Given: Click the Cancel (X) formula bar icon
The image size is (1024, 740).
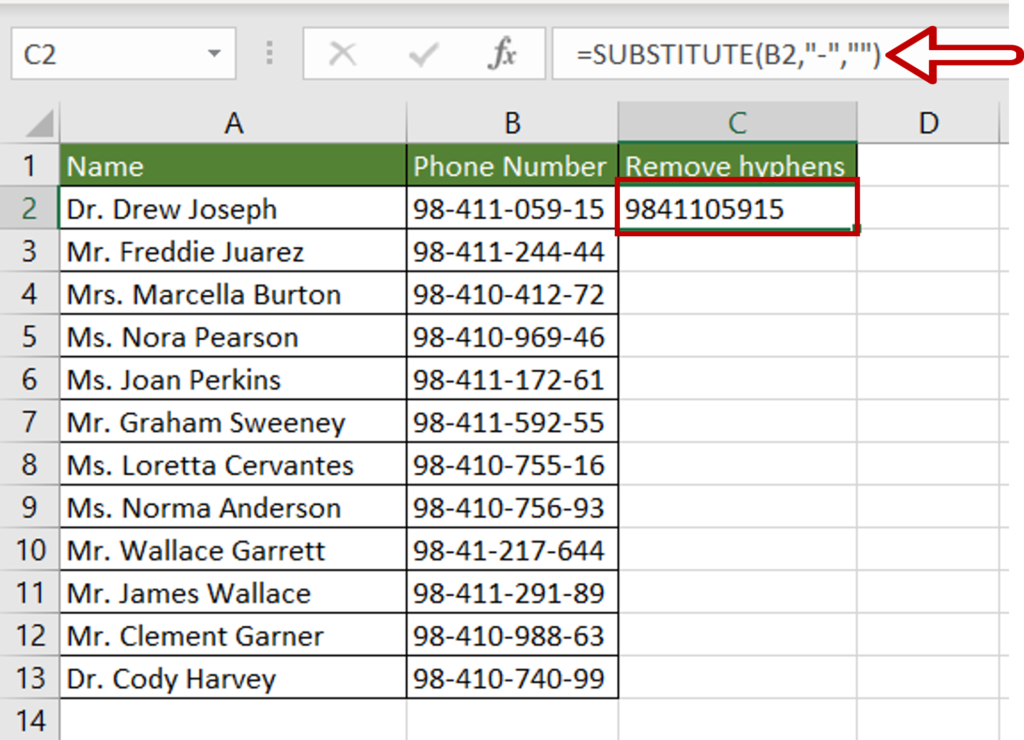Looking at the screenshot, I should tap(342, 54).
